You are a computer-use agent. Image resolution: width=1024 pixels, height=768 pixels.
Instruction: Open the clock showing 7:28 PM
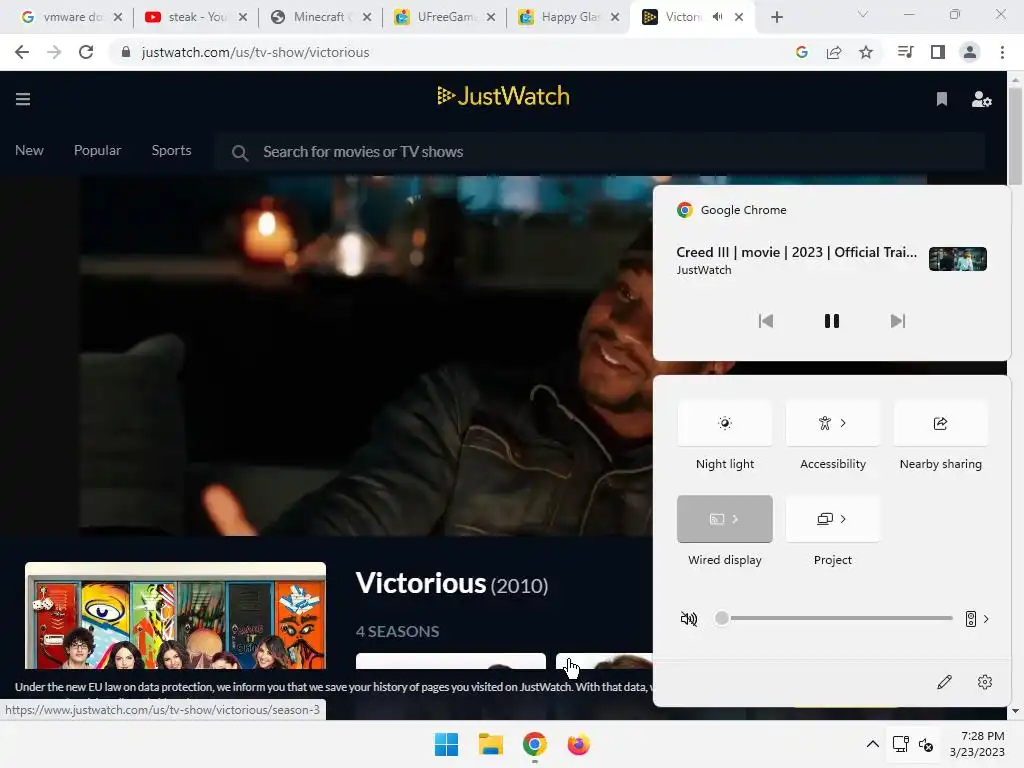pyautogui.click(x=977, y=744)
